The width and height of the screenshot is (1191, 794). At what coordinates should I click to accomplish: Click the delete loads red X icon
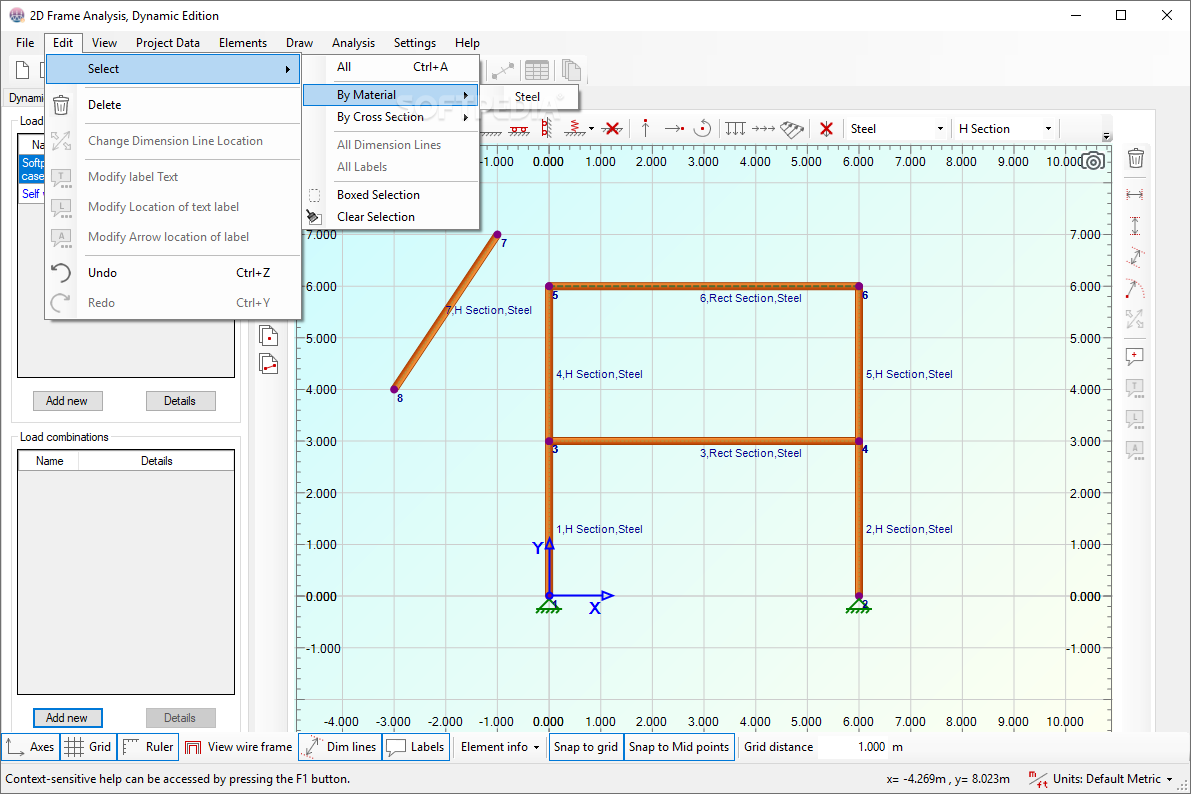click(x=826, y=128)
